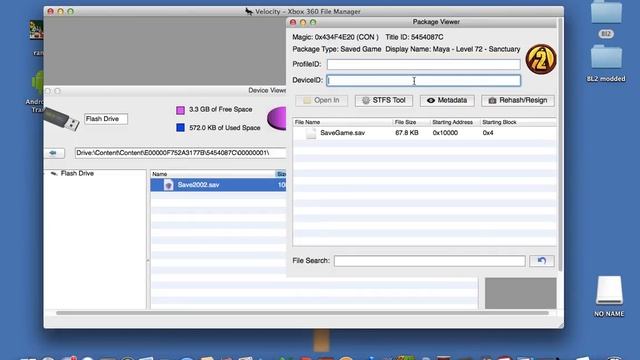Click the 0x4 starting block cell

(488, 133)
